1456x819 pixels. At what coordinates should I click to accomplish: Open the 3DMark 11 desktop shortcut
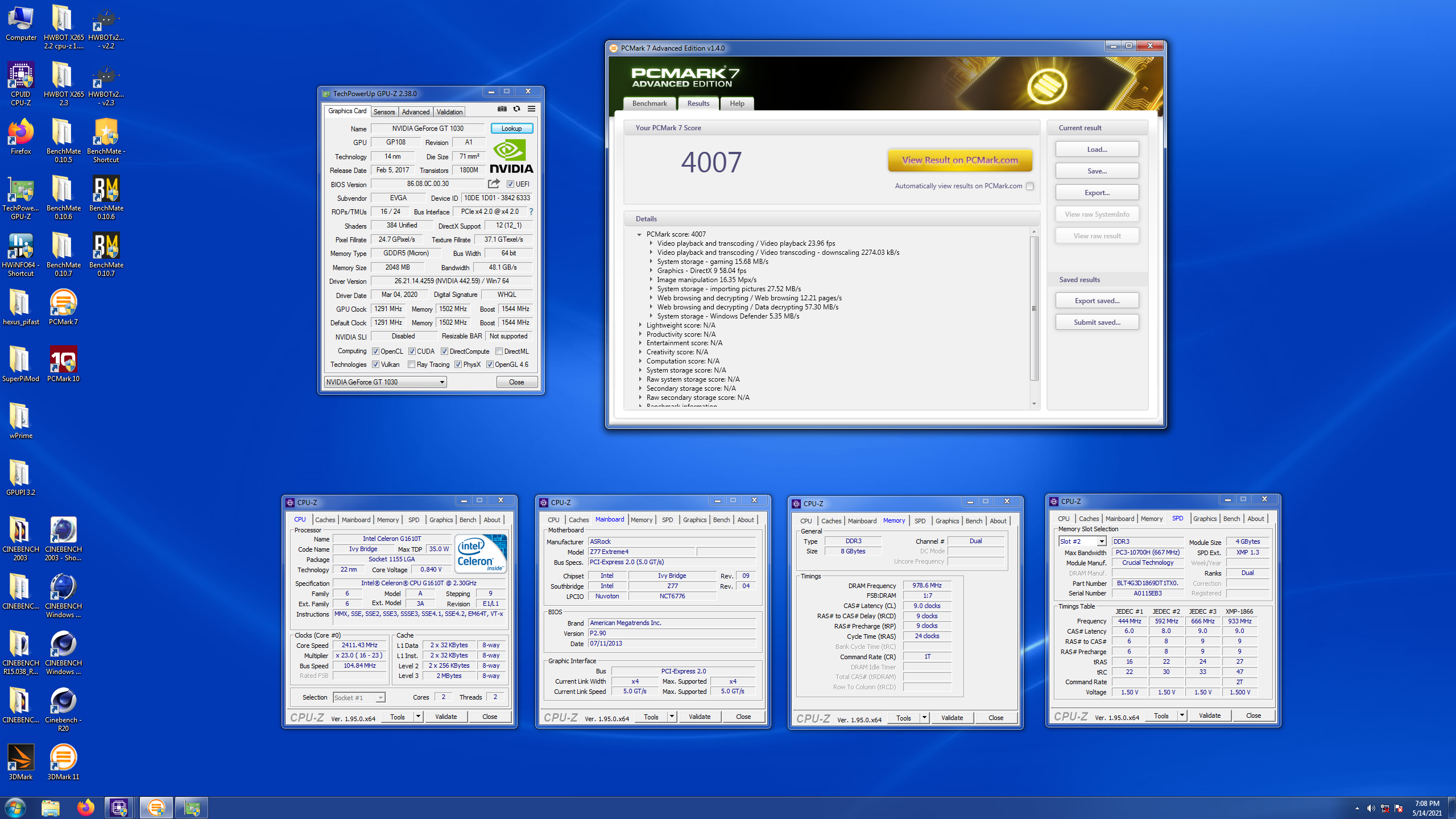point(63,762)
